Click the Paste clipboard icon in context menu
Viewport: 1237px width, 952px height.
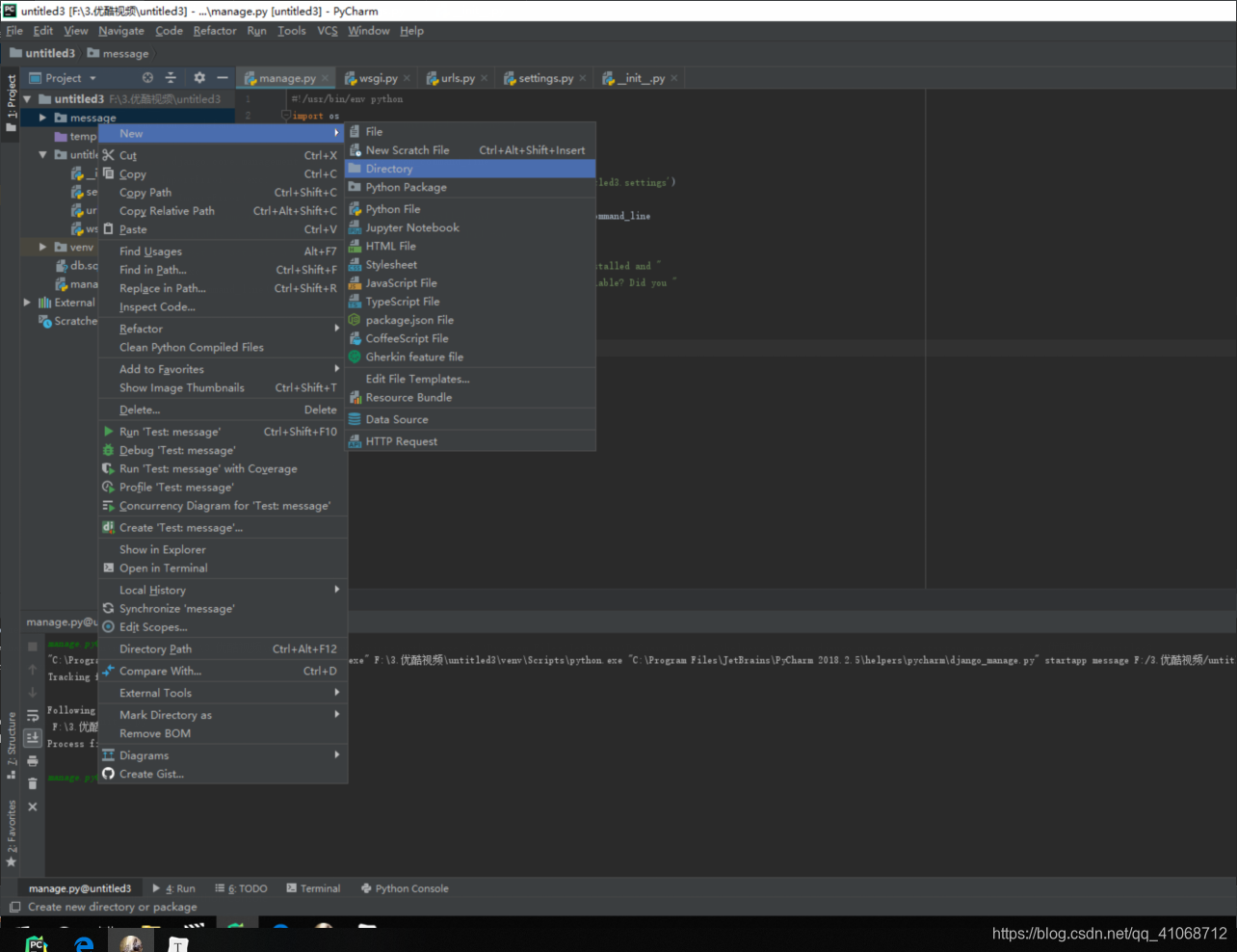tap(109, 229)
